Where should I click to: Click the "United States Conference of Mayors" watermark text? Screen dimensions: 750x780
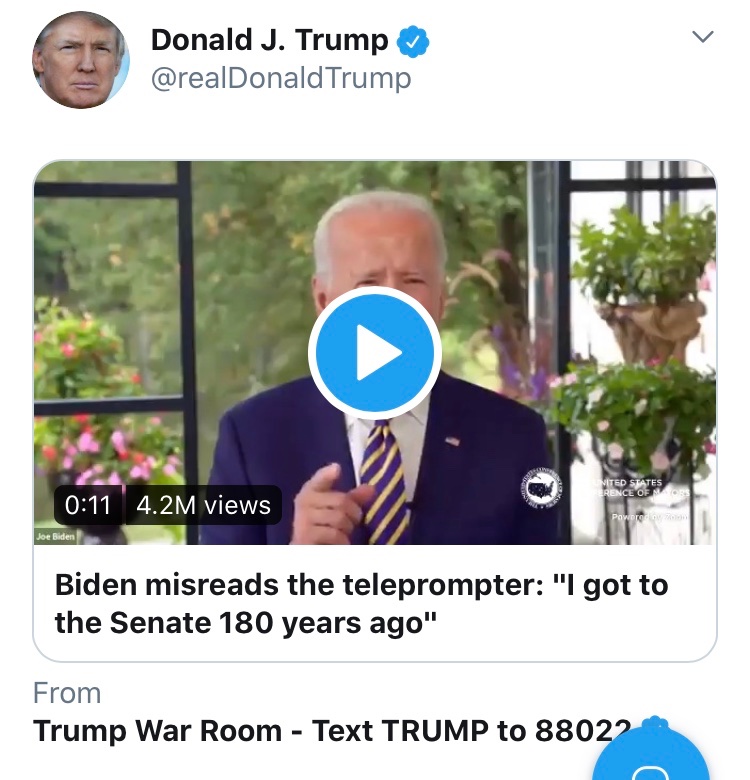point(641,488)
